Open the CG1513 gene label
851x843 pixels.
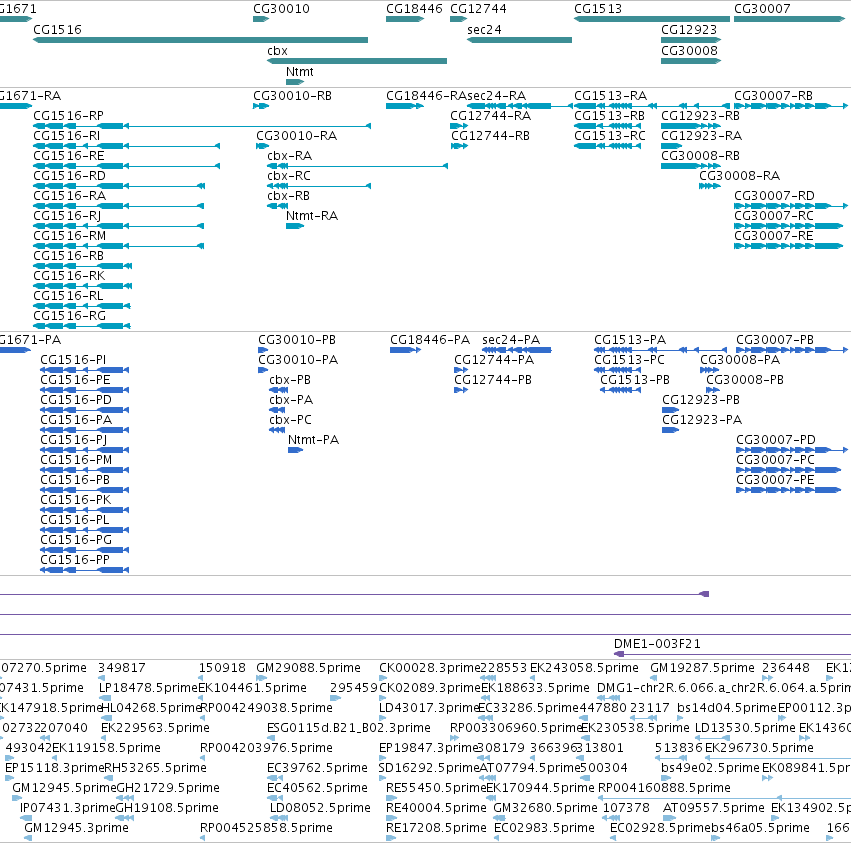point(598,9)
